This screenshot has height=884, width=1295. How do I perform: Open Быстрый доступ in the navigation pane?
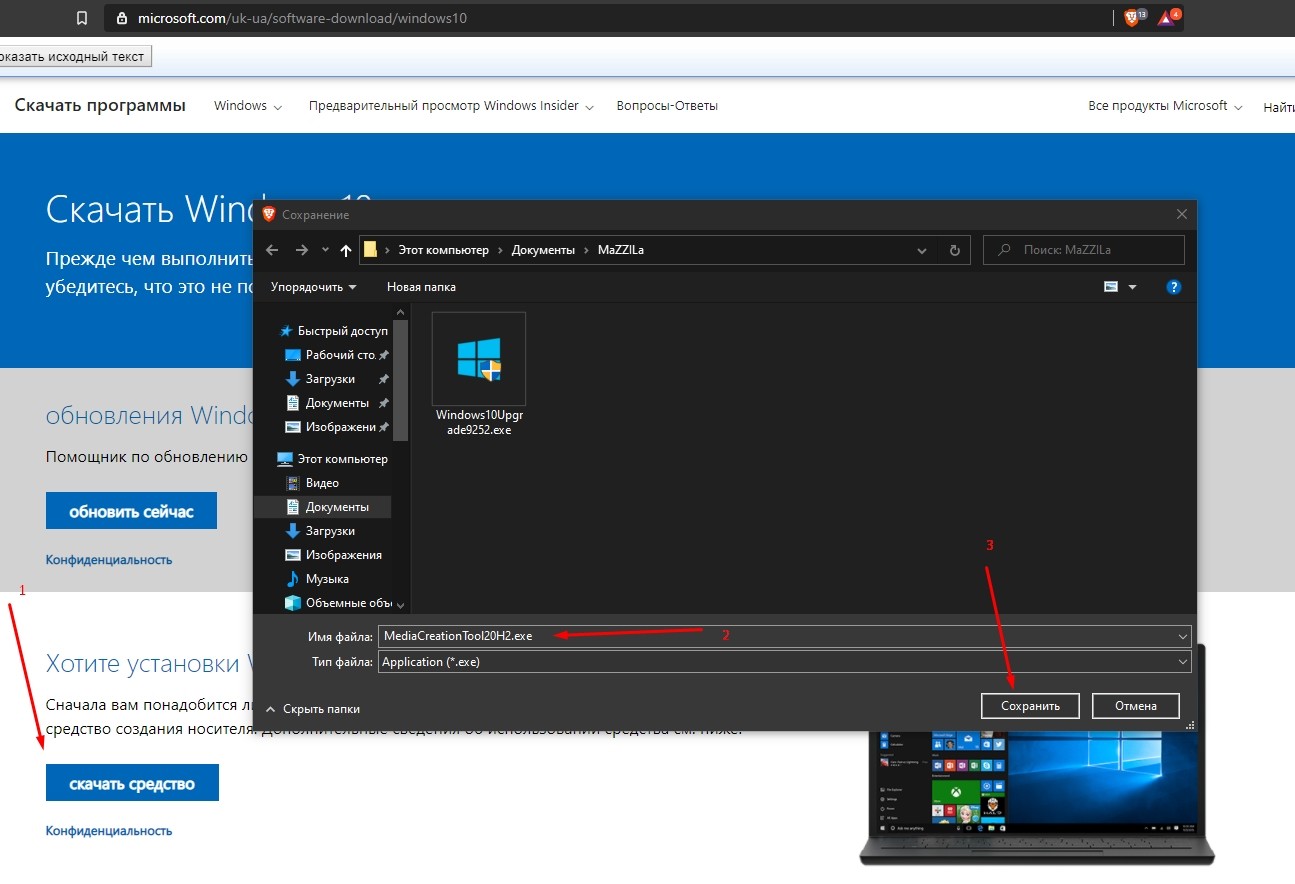[332, 331]
